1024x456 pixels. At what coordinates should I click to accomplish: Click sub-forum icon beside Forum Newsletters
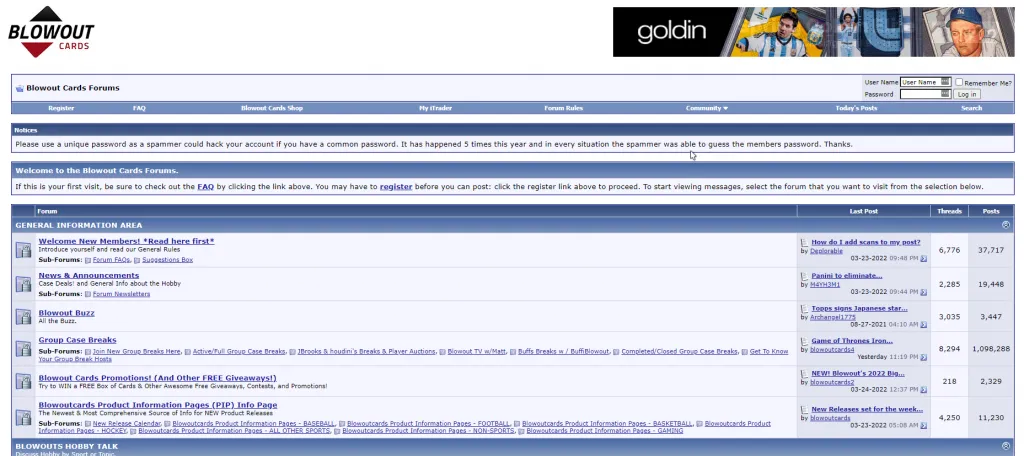[88, 294]
